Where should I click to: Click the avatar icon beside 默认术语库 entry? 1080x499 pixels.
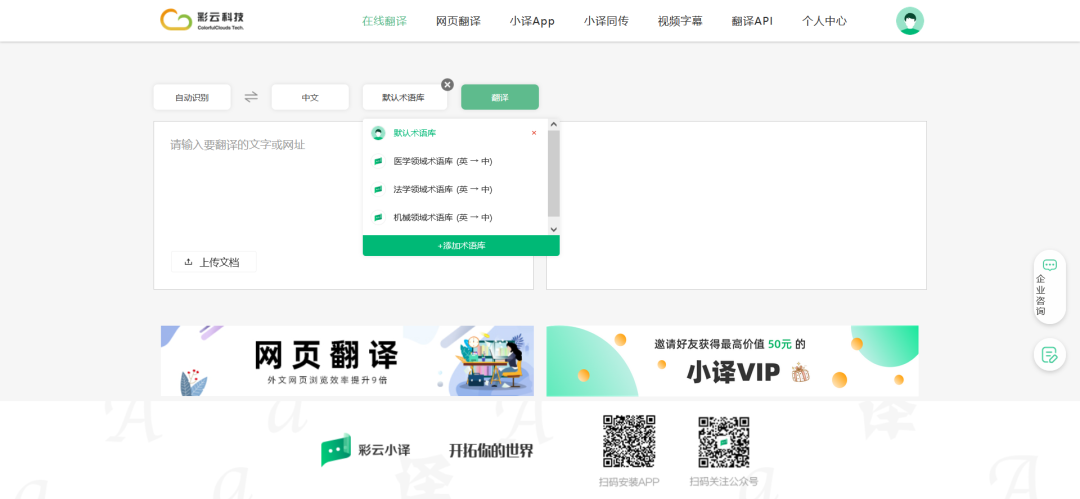click(377, 133)
